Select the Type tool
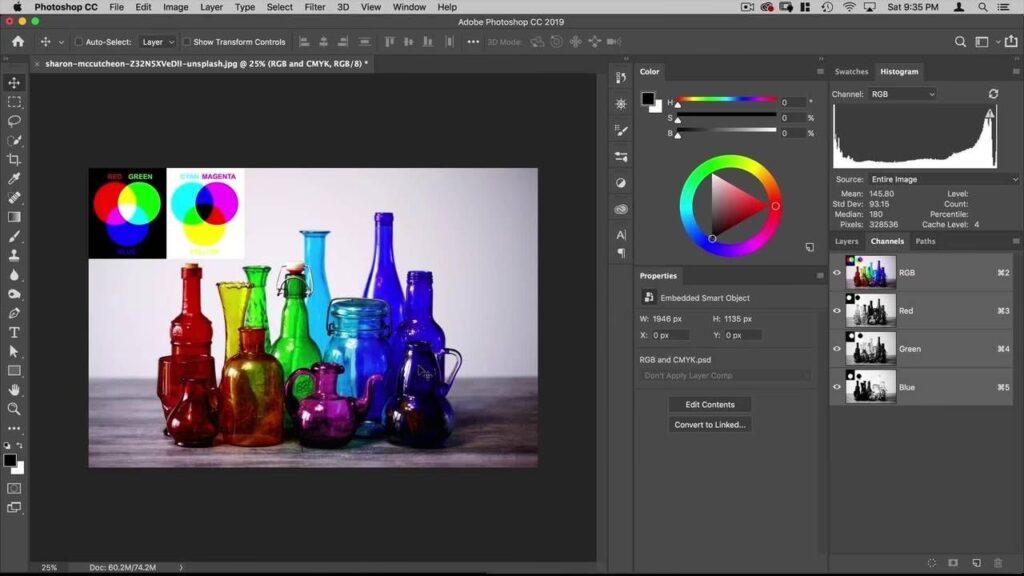This screenshot has height=576, width=1024. pos(14,332)
